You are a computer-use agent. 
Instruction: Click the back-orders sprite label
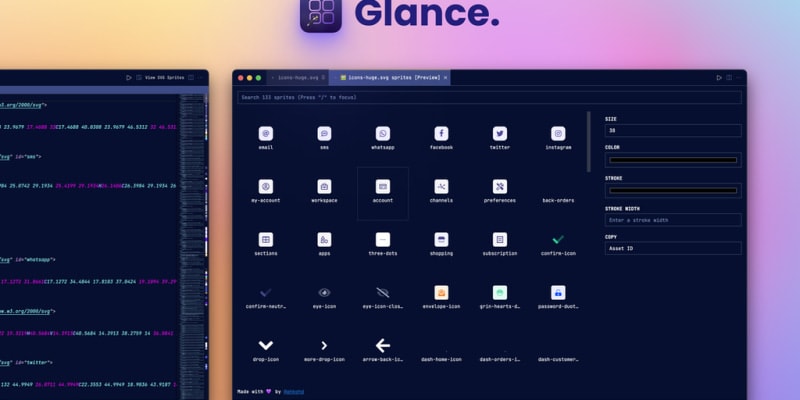558,201
